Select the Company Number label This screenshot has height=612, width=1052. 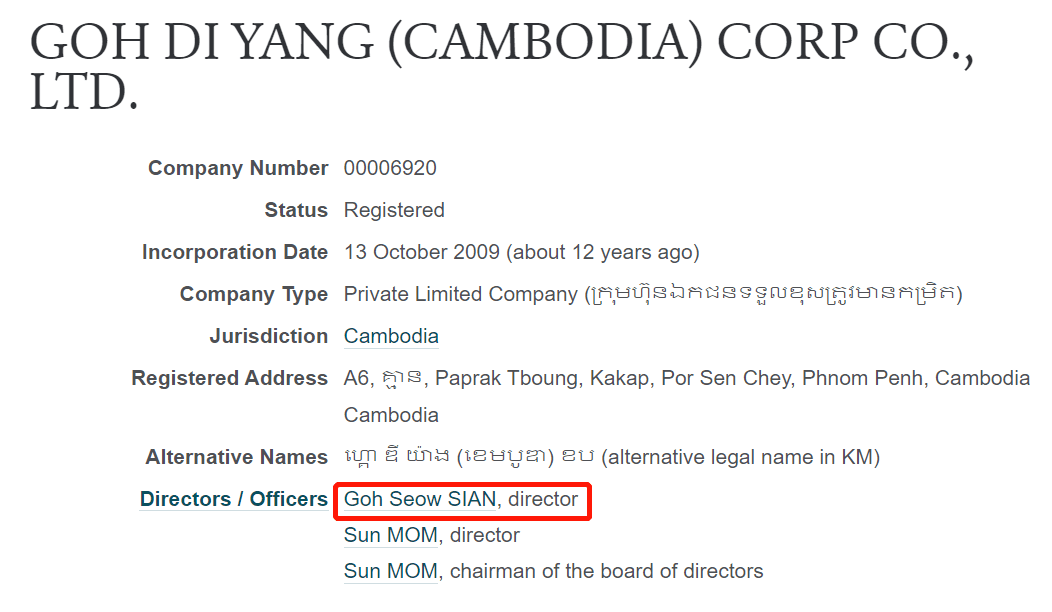pyautogui.click(x=238, y=169)
